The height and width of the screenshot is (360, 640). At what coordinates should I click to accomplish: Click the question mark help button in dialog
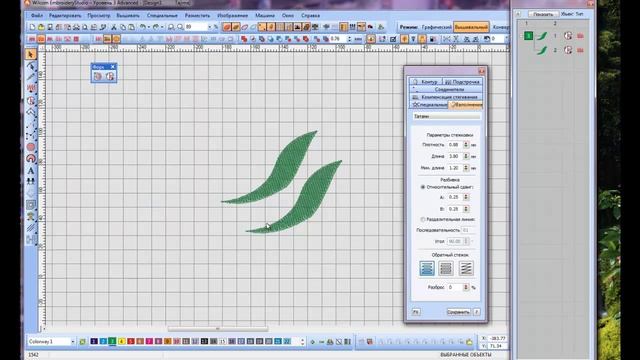point(476,312)
